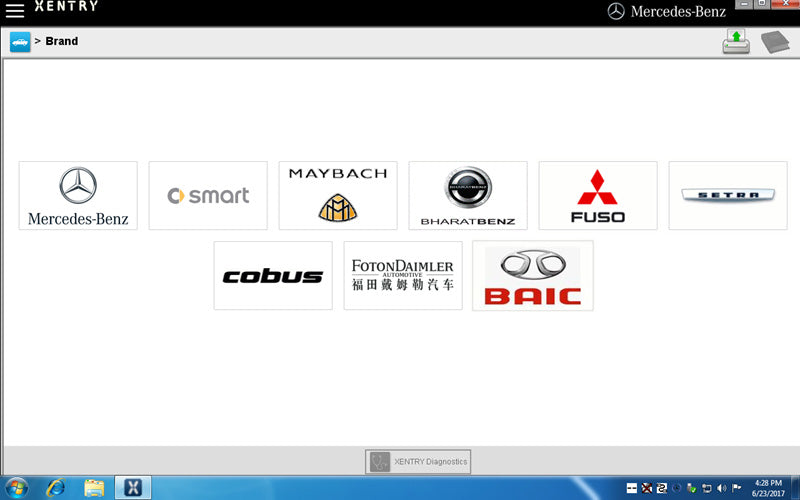Launch Internet Explorer from the taskbar
Screen dimensions: 800x500
(x=56, y=487)
